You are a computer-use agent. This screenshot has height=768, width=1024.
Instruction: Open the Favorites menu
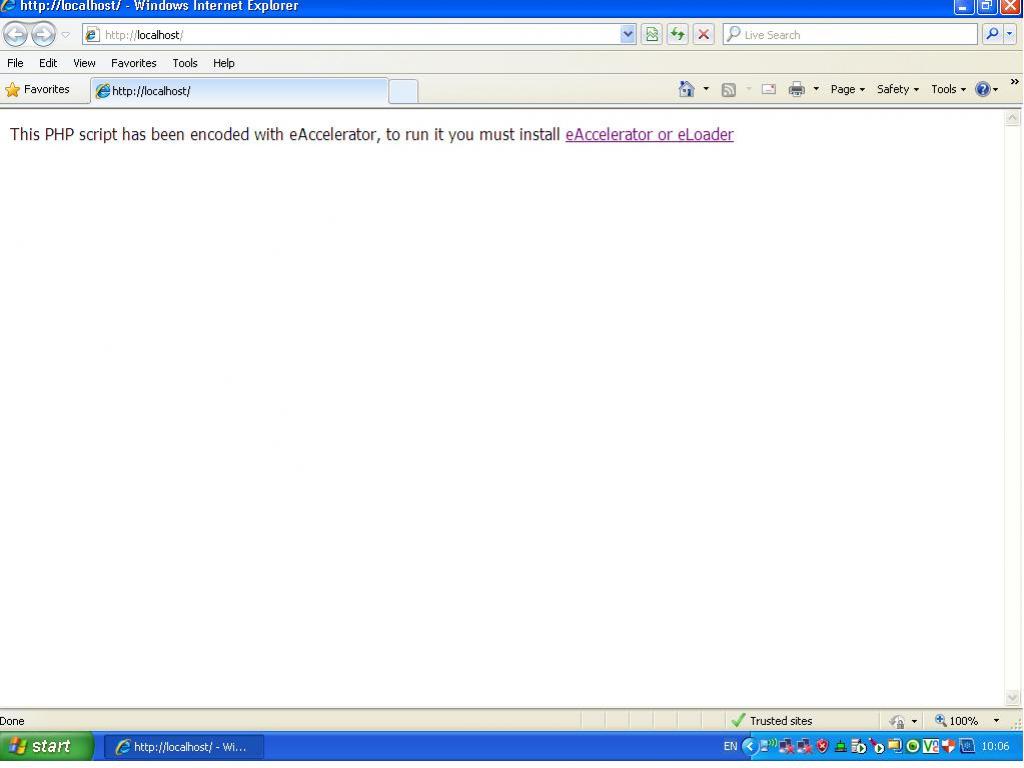click(133, 63)
